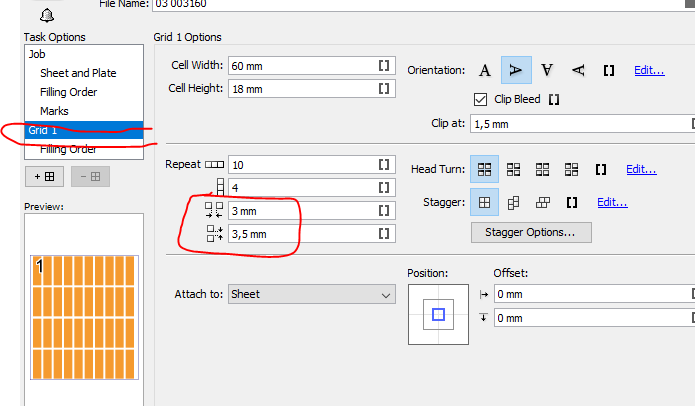
Task: Click variable brackets next to Clip Bleed
Action: click(x=554, y=99)
